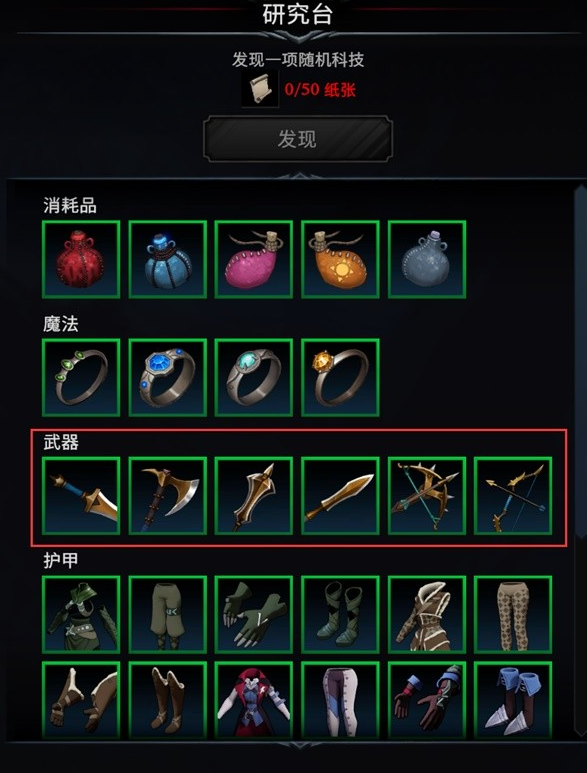The width and height of the screenshot is (587, 773).
Task: Choose the axe weapon icon
Action: pyautogui.click(x=168, y=496)
